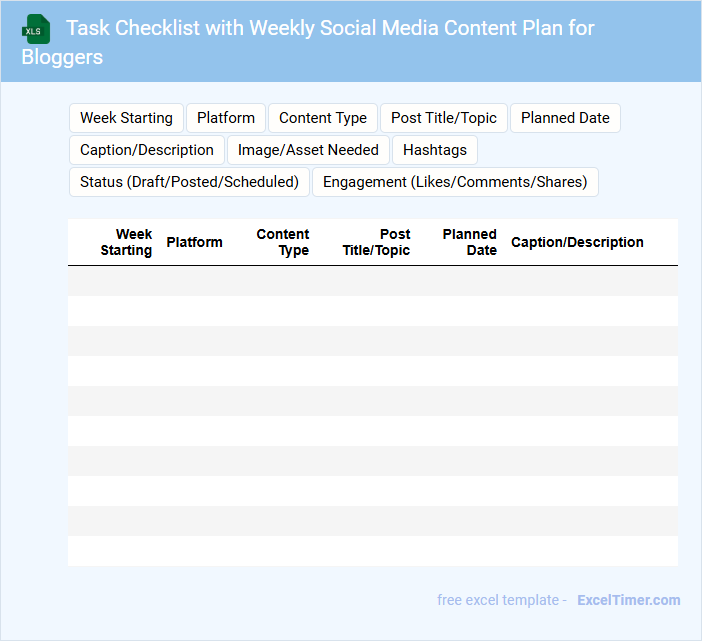Click the Content Type tag
The image size is (702, 641).
pos(323,118)
